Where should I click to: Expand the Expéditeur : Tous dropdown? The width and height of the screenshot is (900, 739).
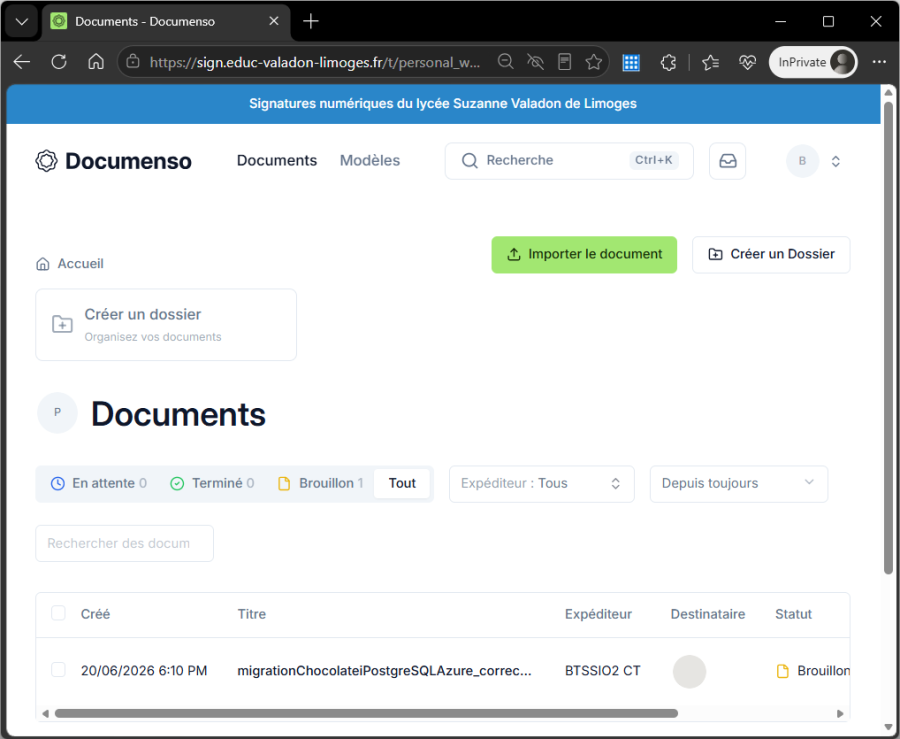click(541, 484)
